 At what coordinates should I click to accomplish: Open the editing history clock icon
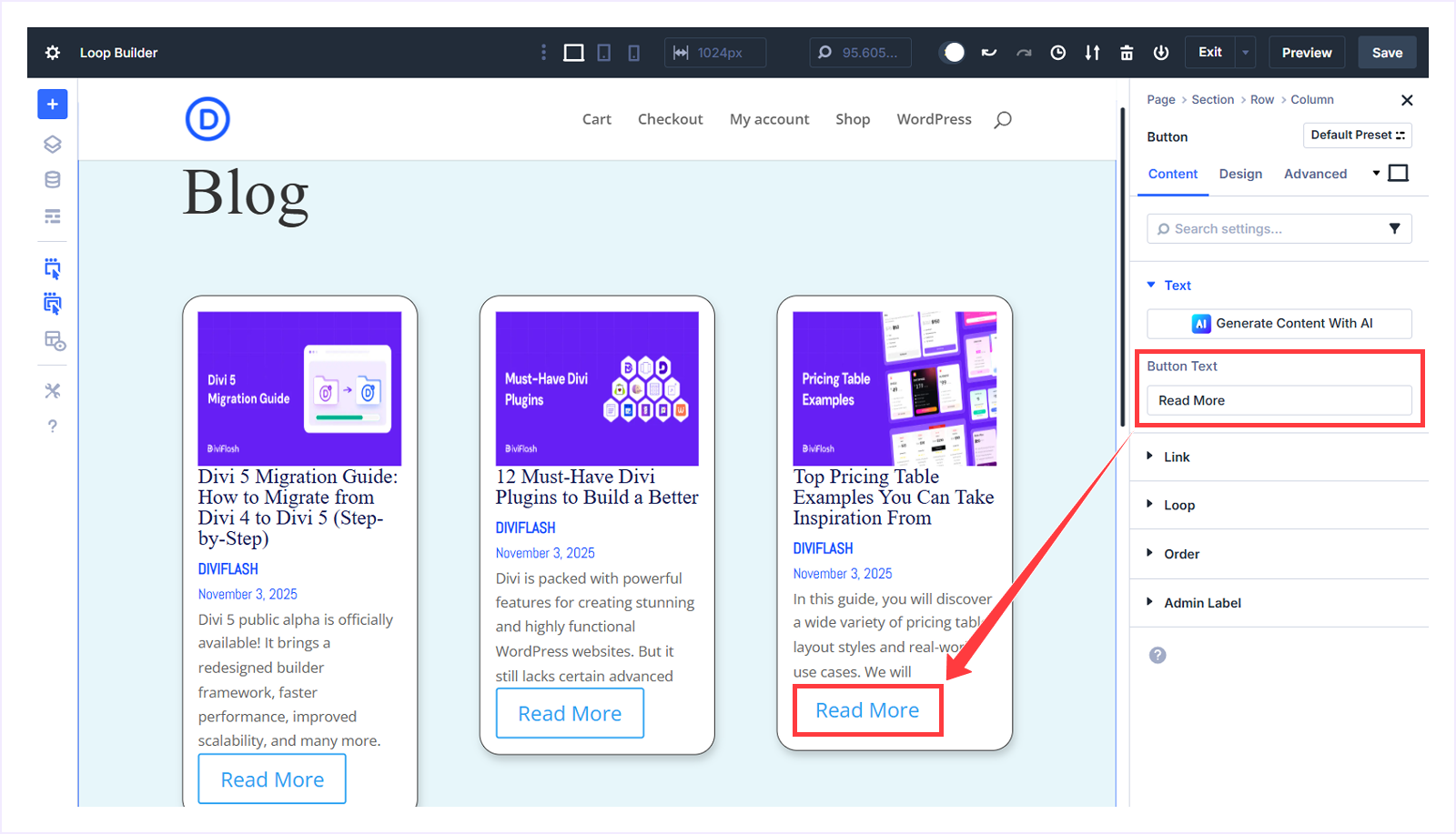(x=1057, y=52)
